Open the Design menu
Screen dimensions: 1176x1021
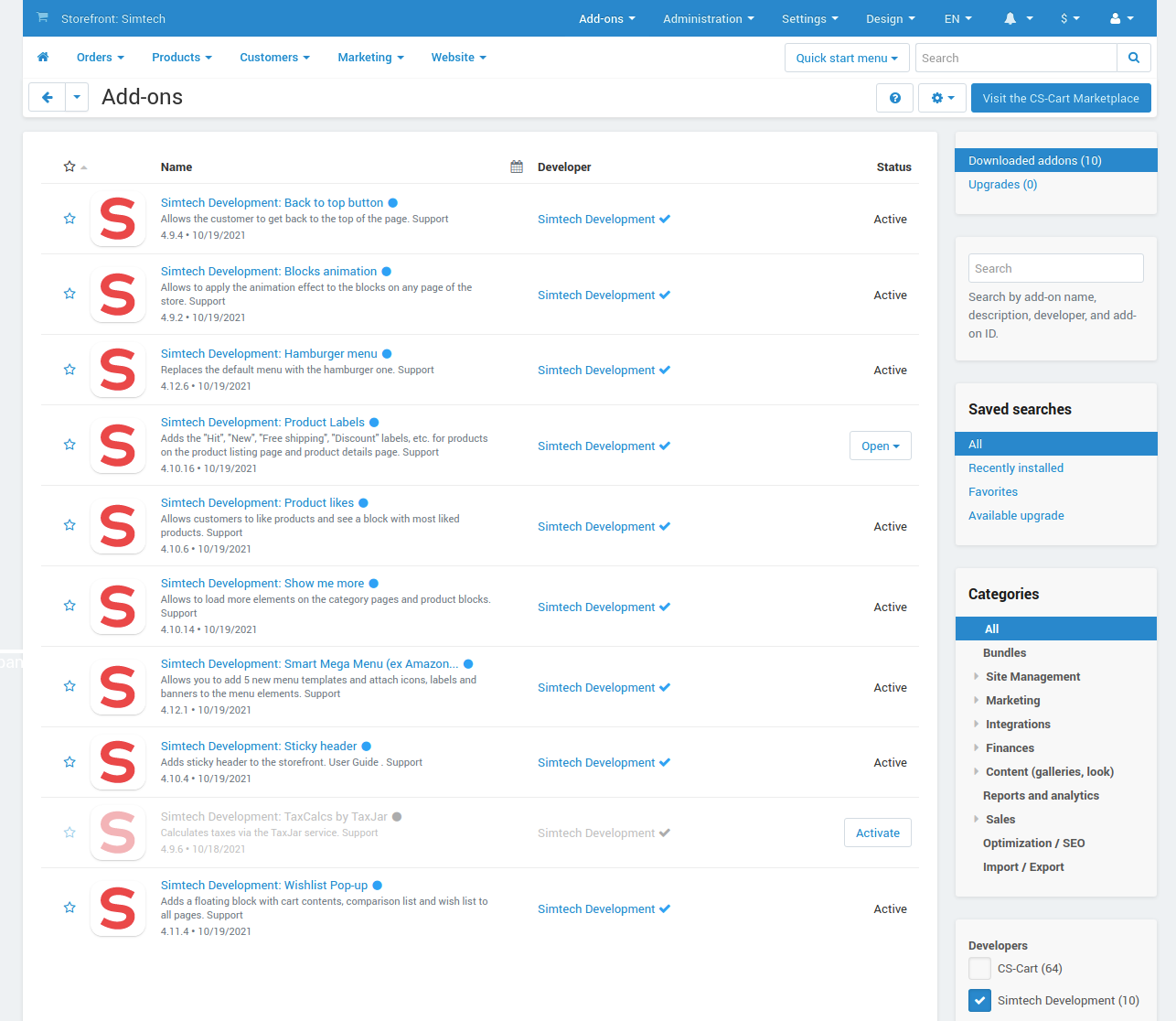891,18
